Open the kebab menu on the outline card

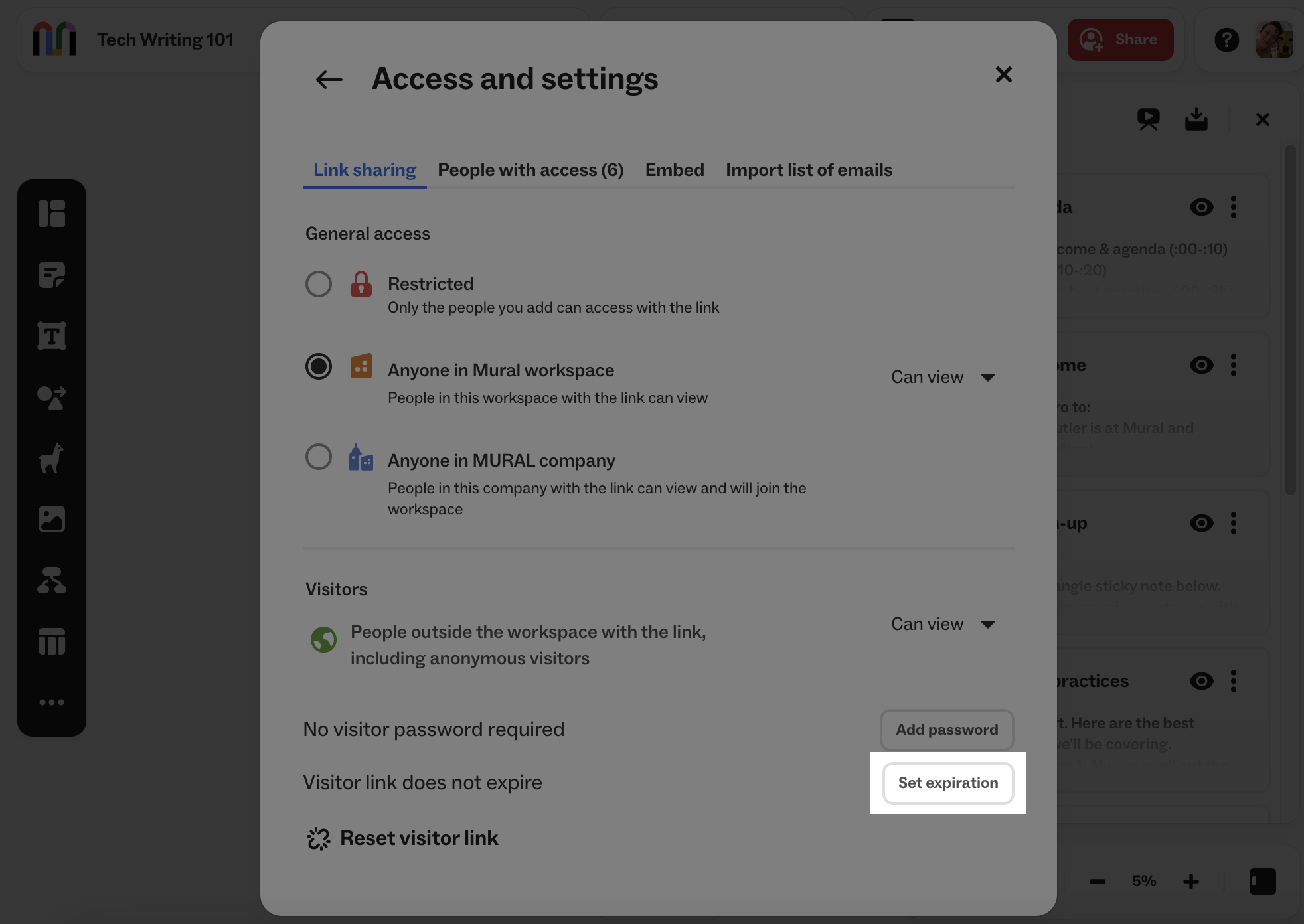[x=1234, y=207]
